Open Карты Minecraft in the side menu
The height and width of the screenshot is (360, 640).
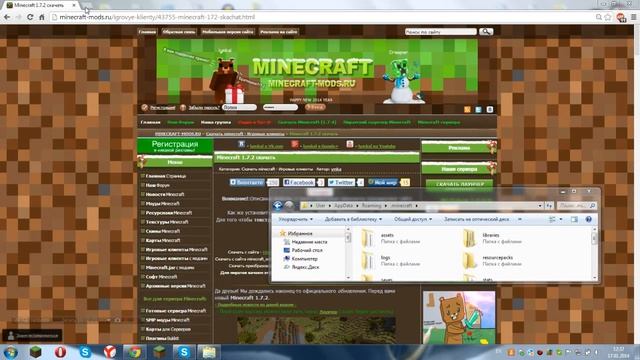click(163, 240)
